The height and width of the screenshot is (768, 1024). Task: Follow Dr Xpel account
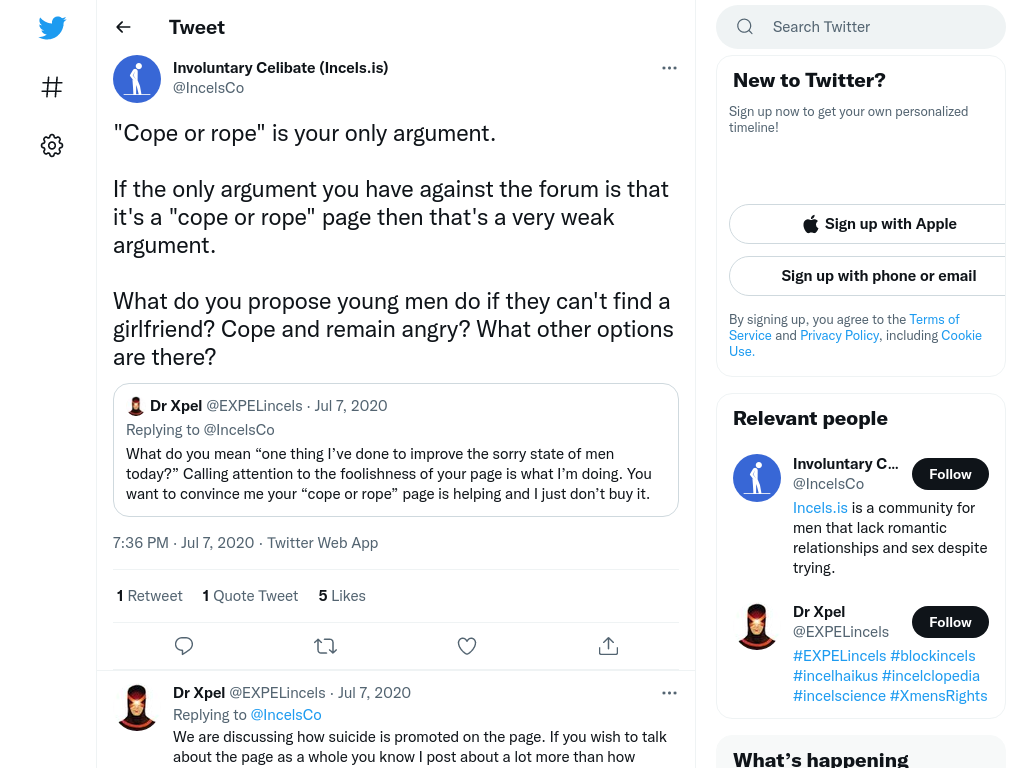point(950,622)
